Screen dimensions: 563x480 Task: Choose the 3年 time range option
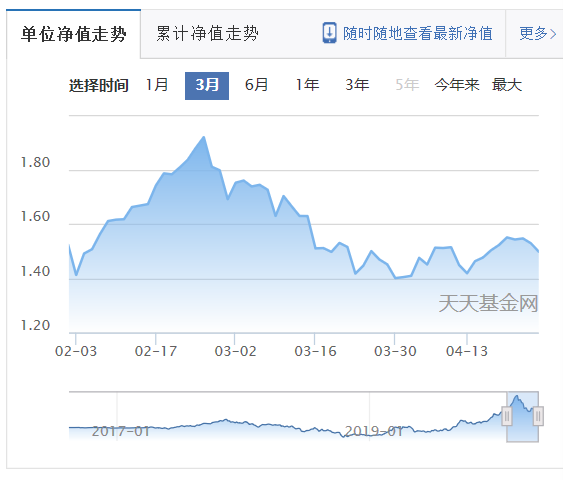click(357, 85)
